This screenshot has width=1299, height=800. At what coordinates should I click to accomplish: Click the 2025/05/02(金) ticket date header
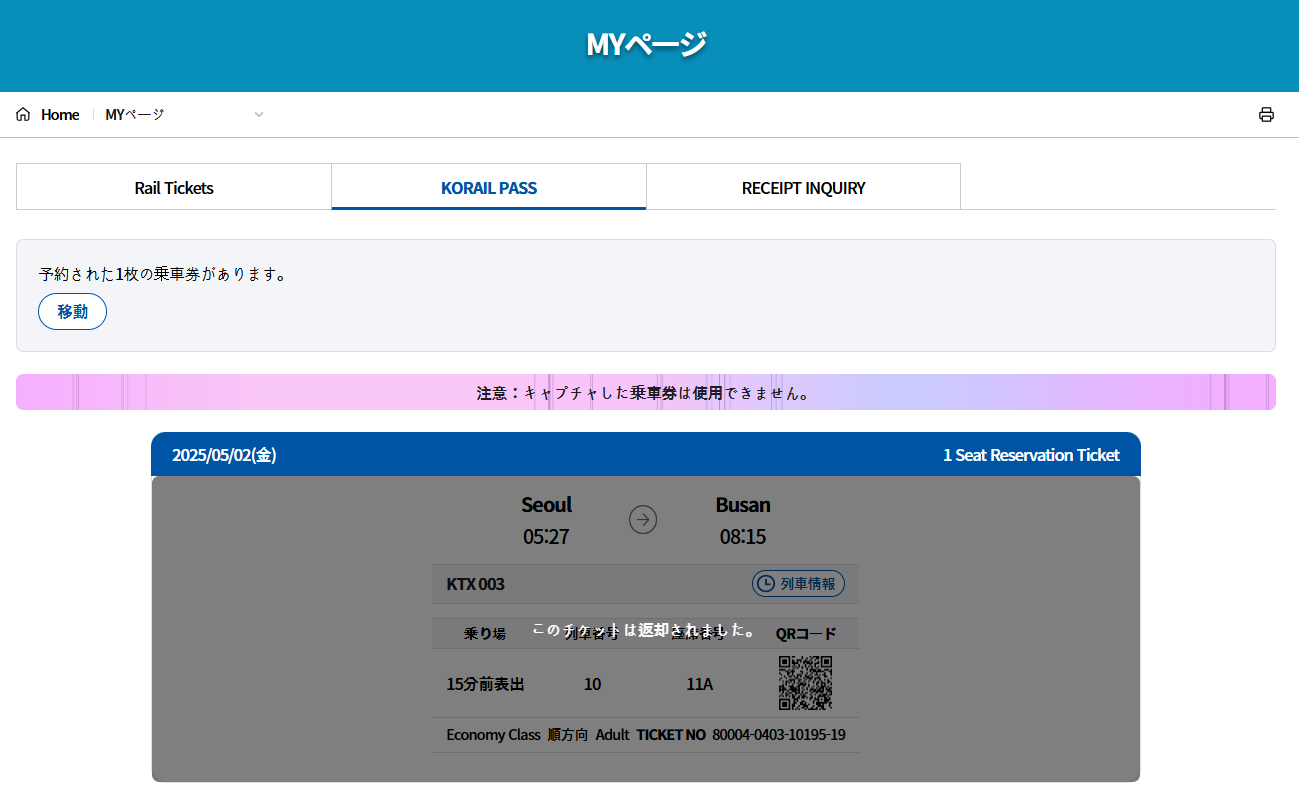224,455
